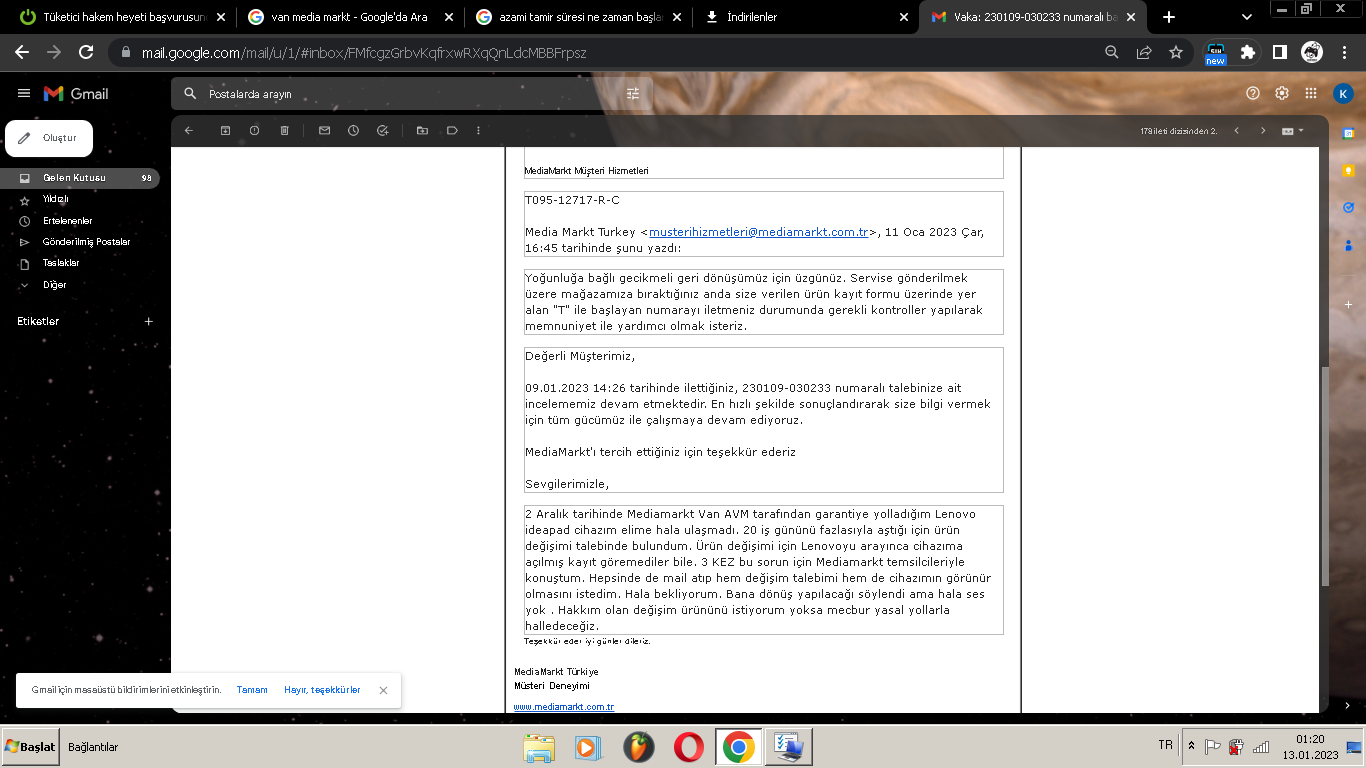This screenshot has width=1366, height=768.
Task: Switch to the Tüketici hakem heyeti tab
Action: 123,17
